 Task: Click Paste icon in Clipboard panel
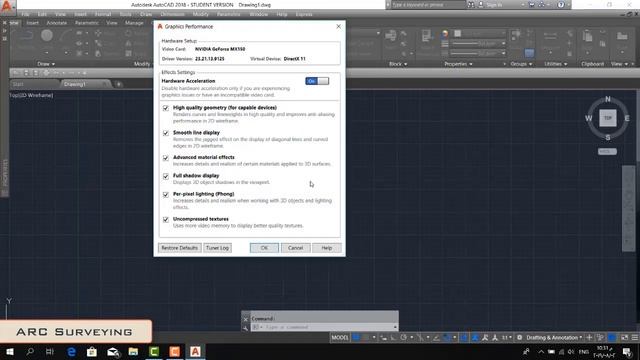point(587,37)
